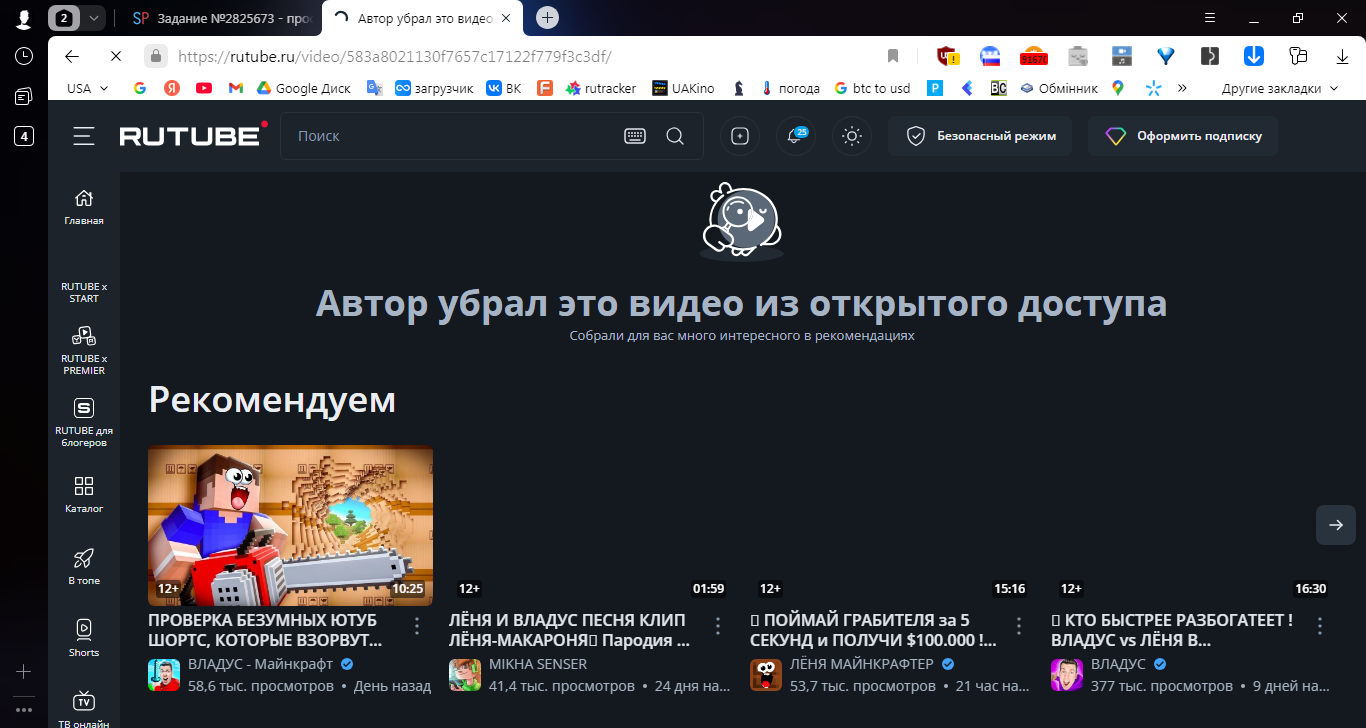This screenshot has width=1366, height=728.
Task: Open video ПОЙМАЙ ГРАБИТЕЛЯ за 5 СЕКУНД
Action: (x=873, y=629)
